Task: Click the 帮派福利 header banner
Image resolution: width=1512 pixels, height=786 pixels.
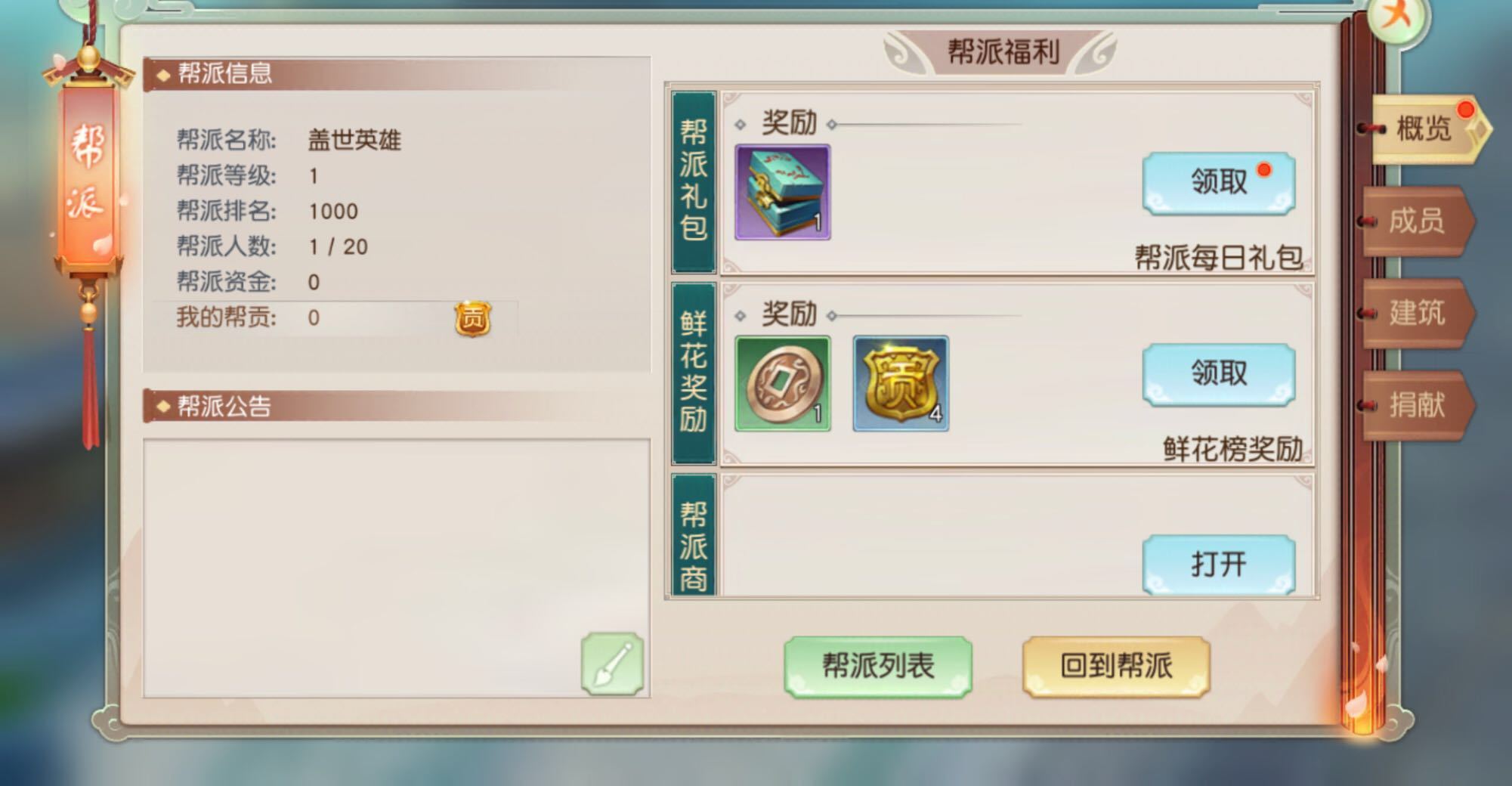Action: (1002, 52)
